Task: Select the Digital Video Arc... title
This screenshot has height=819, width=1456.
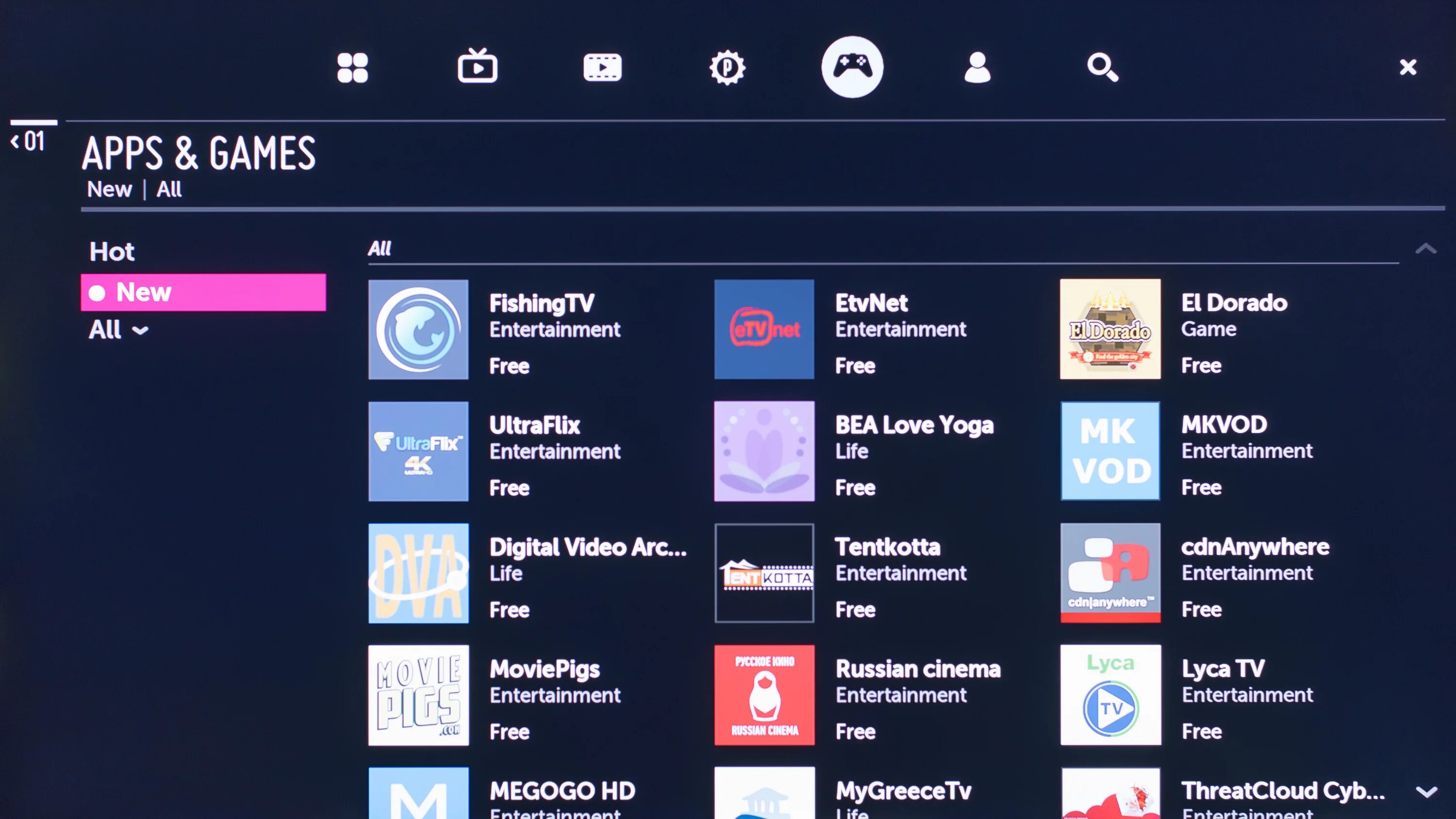Action: tap(588, 547)
